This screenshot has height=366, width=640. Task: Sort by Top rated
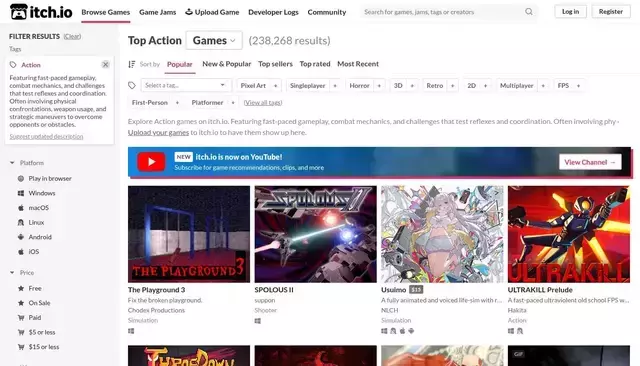coord(315,64)
